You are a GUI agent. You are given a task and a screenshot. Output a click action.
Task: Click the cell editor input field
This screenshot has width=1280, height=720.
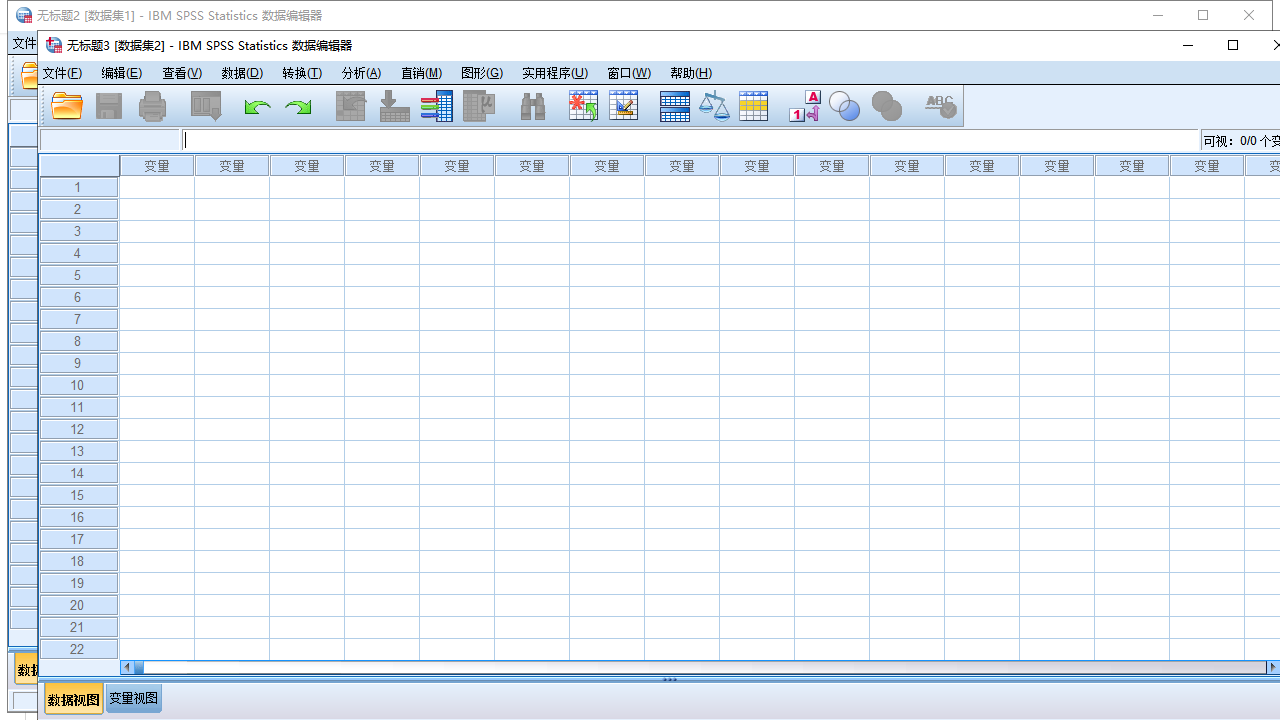[x=690, y=141]
